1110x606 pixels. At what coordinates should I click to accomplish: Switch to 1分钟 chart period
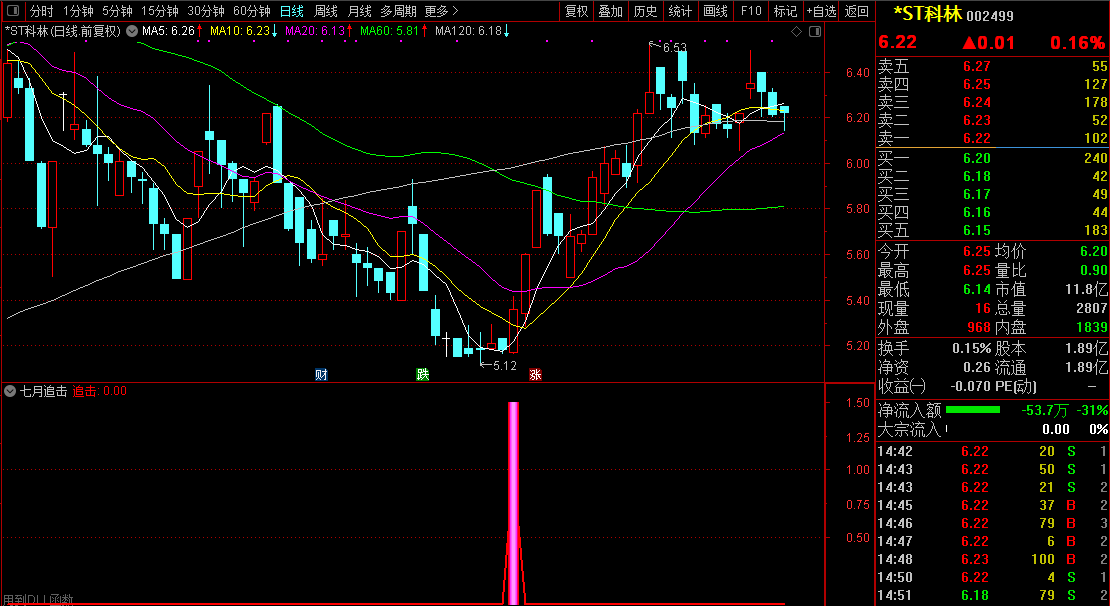pyautogui.click(x=78, y=11)
